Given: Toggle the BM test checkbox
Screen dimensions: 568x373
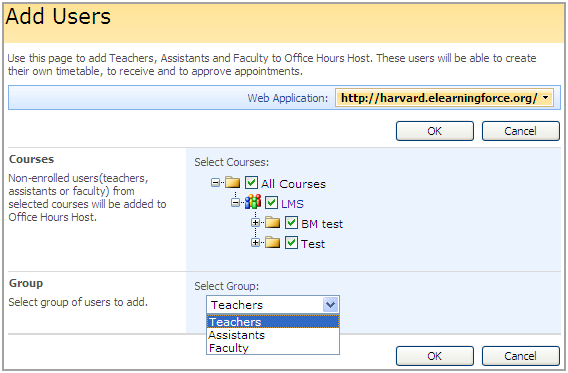Looking at the screenshot, I should 291,222.
